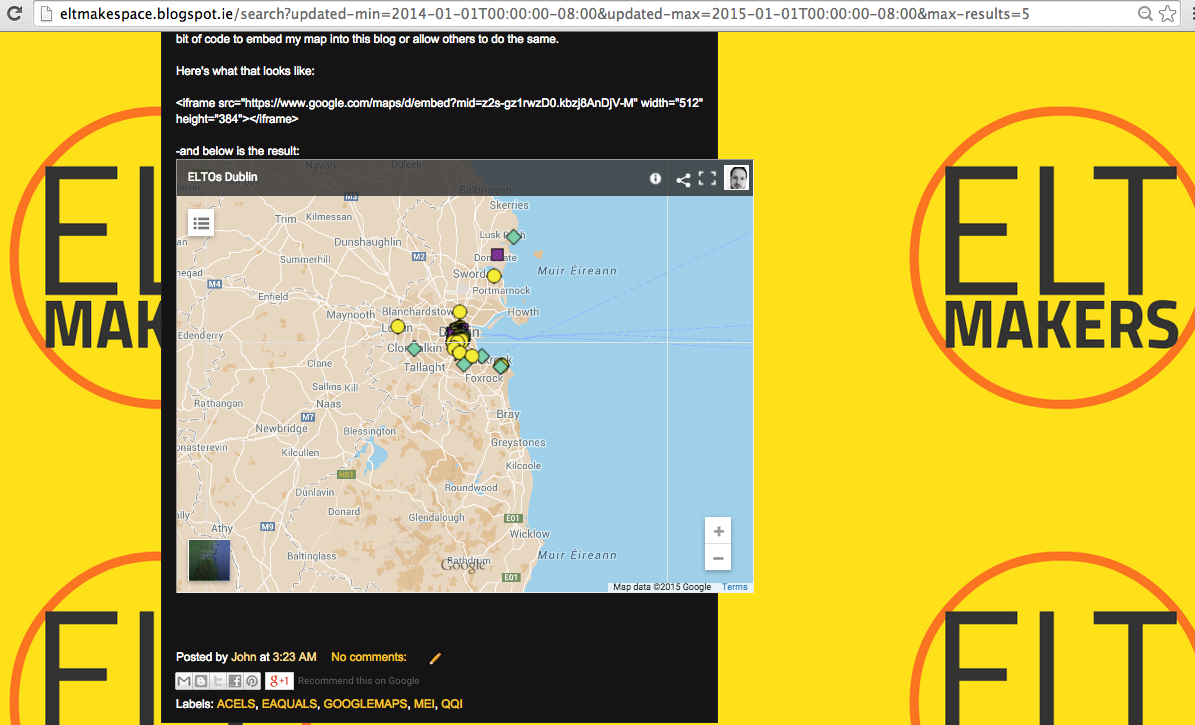Screen dimensions: 1195x725
Task: Zoom in on the map with plus
Action: (718, 531)
